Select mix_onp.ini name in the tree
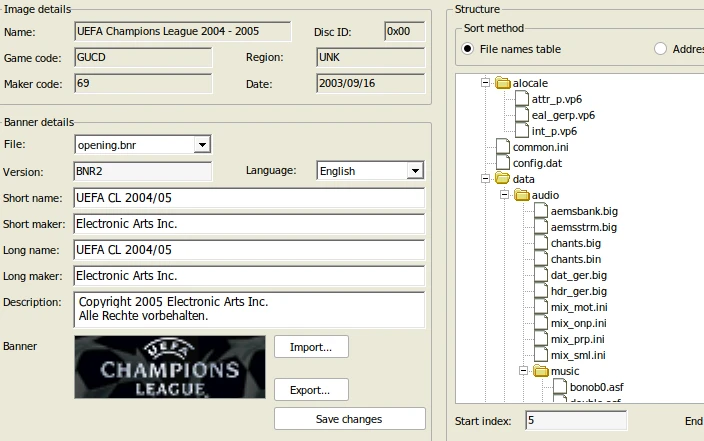Screen dimensions: 704x441 point(579,323)
